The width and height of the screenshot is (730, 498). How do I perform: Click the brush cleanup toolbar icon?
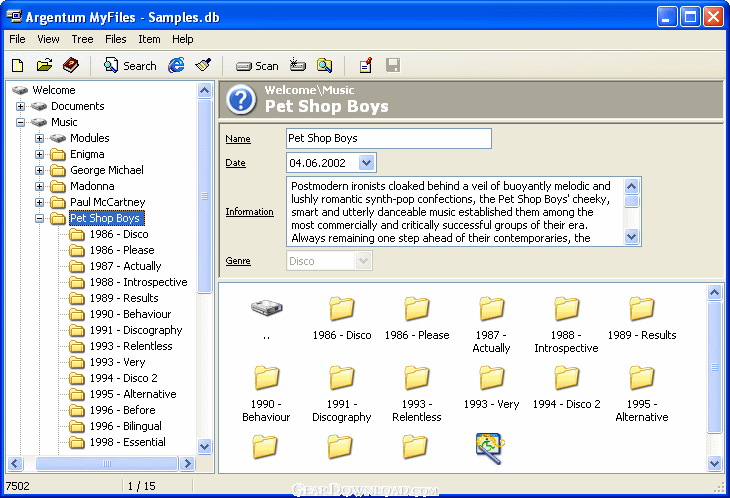pos(203,66)
